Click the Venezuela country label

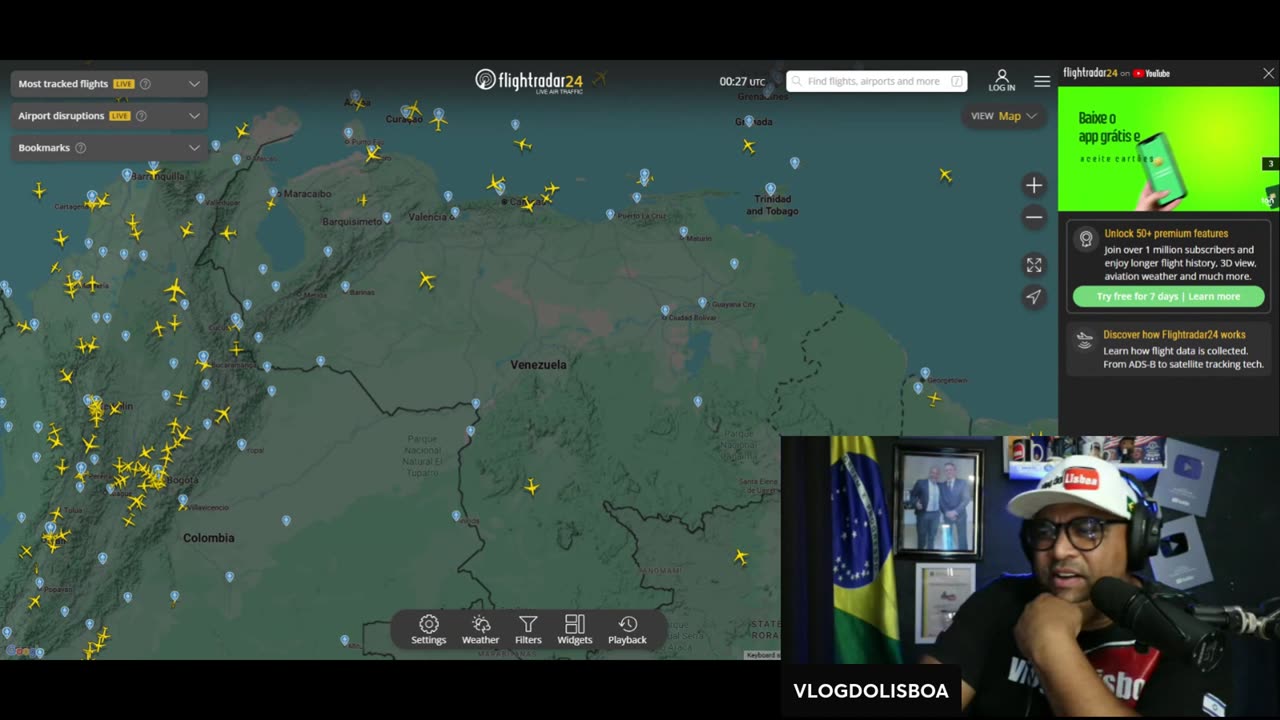538,365
